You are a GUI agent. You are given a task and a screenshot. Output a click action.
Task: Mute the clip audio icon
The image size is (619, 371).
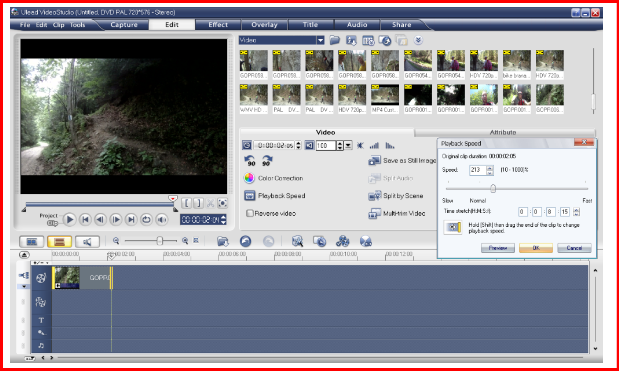point(360,146)
